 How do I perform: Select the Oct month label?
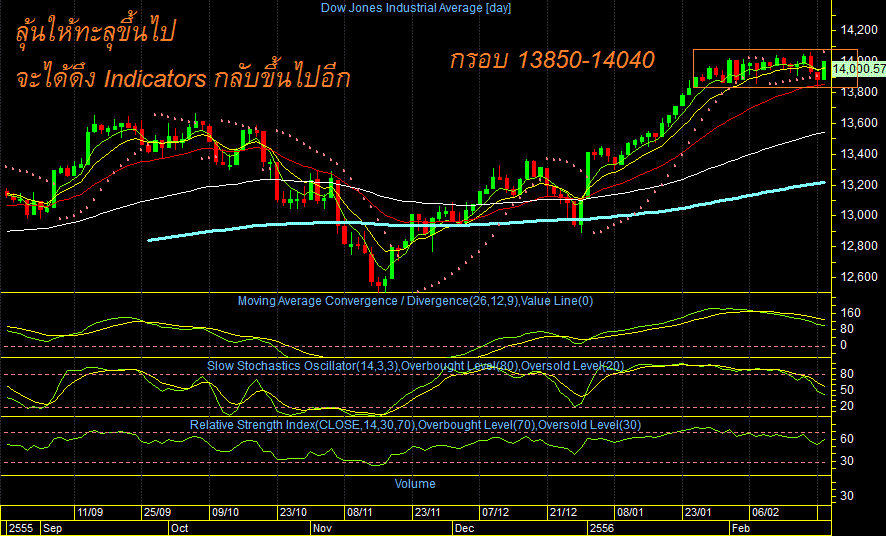point(180,528)
